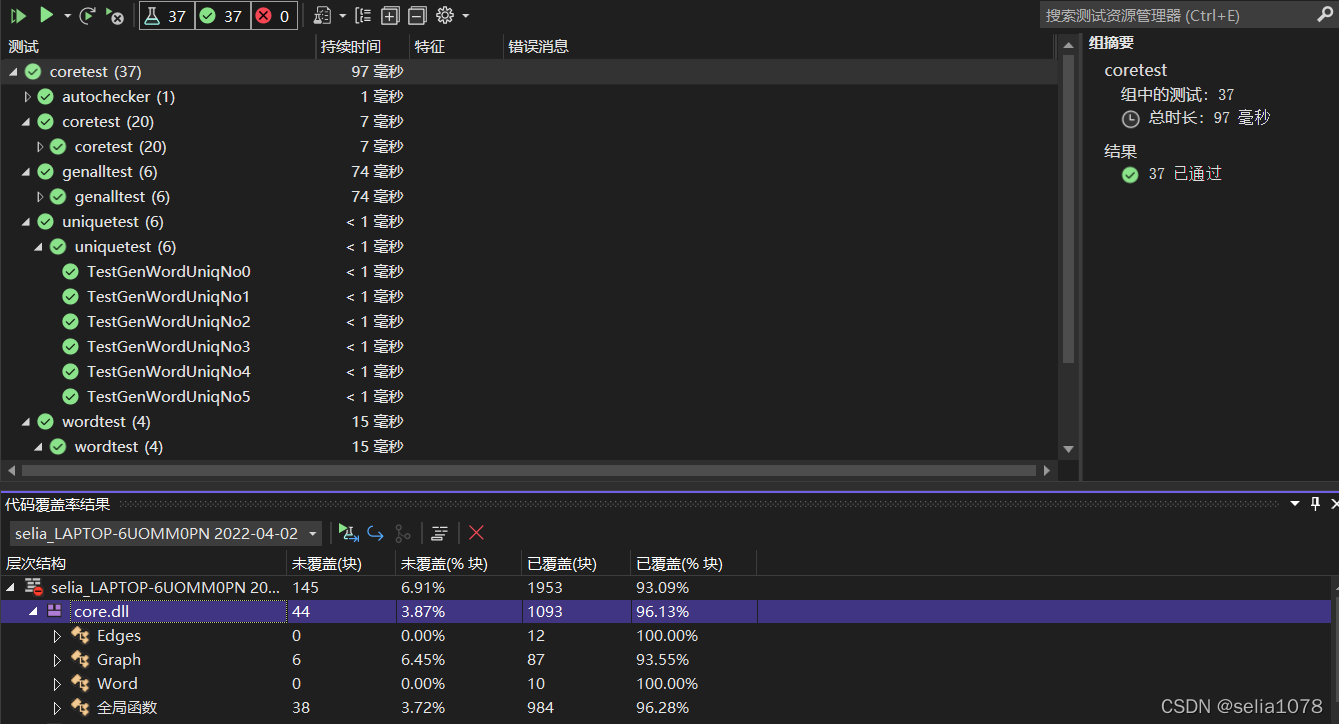Image resolution: width=1339 pixels, height=724 pixels.
Task: Sort by the 特征 column header
Action: tap(456, 46)
